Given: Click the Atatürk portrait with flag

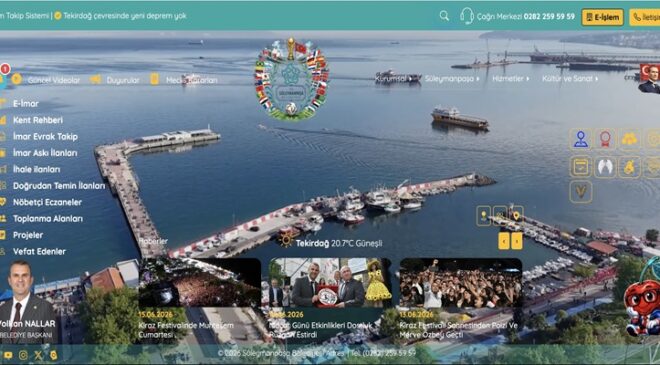Looking at the screenshot, I should tap(649, 79).
